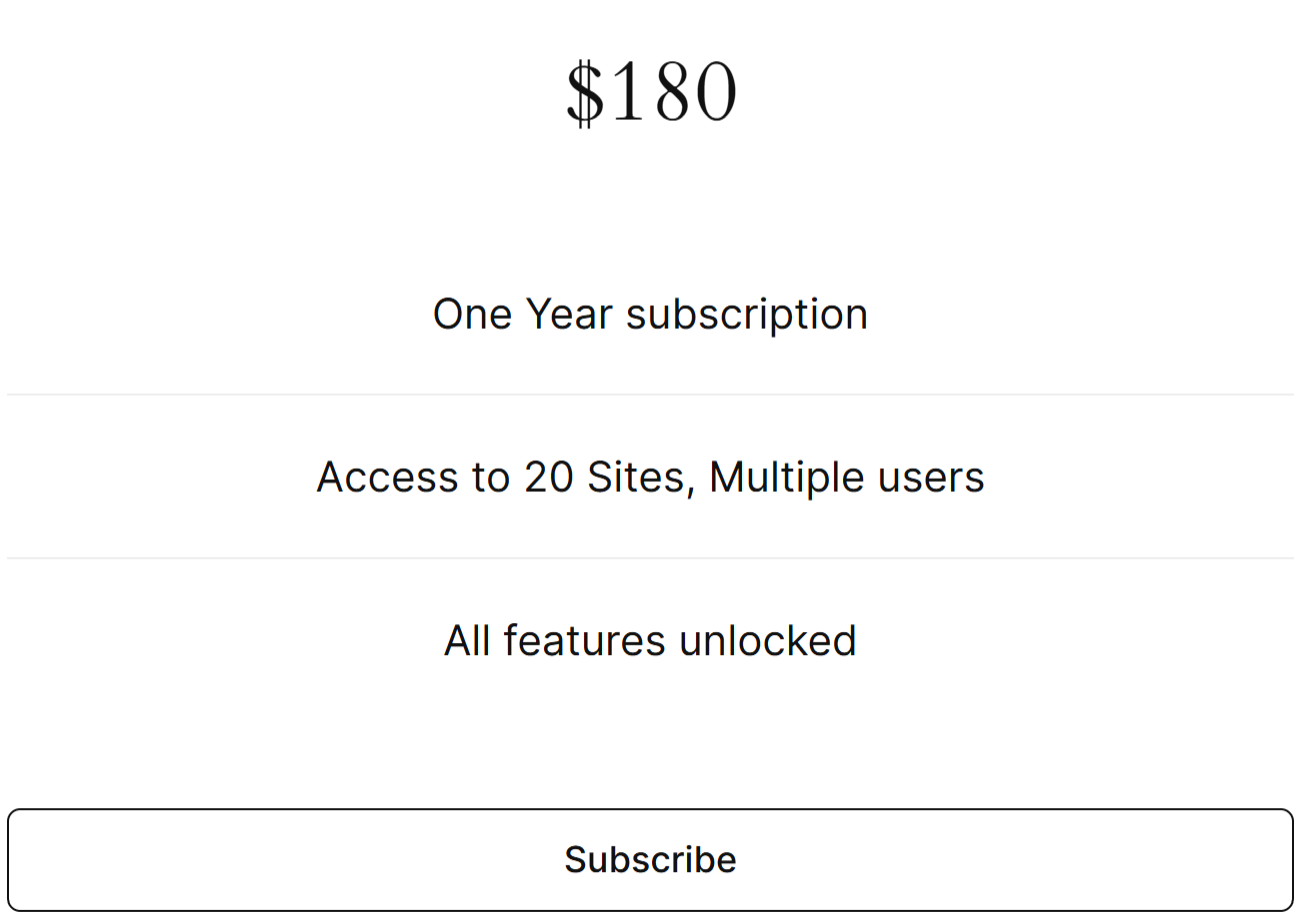Click the Subscribe button
1300x919 pixels.
click(x=650, y=860)
